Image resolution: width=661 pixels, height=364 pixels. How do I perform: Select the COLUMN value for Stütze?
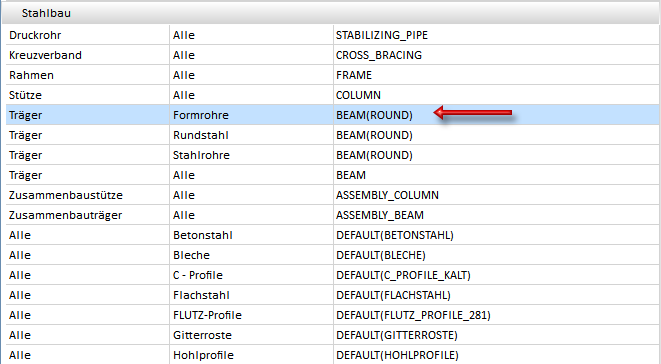(x=496, y=95)
